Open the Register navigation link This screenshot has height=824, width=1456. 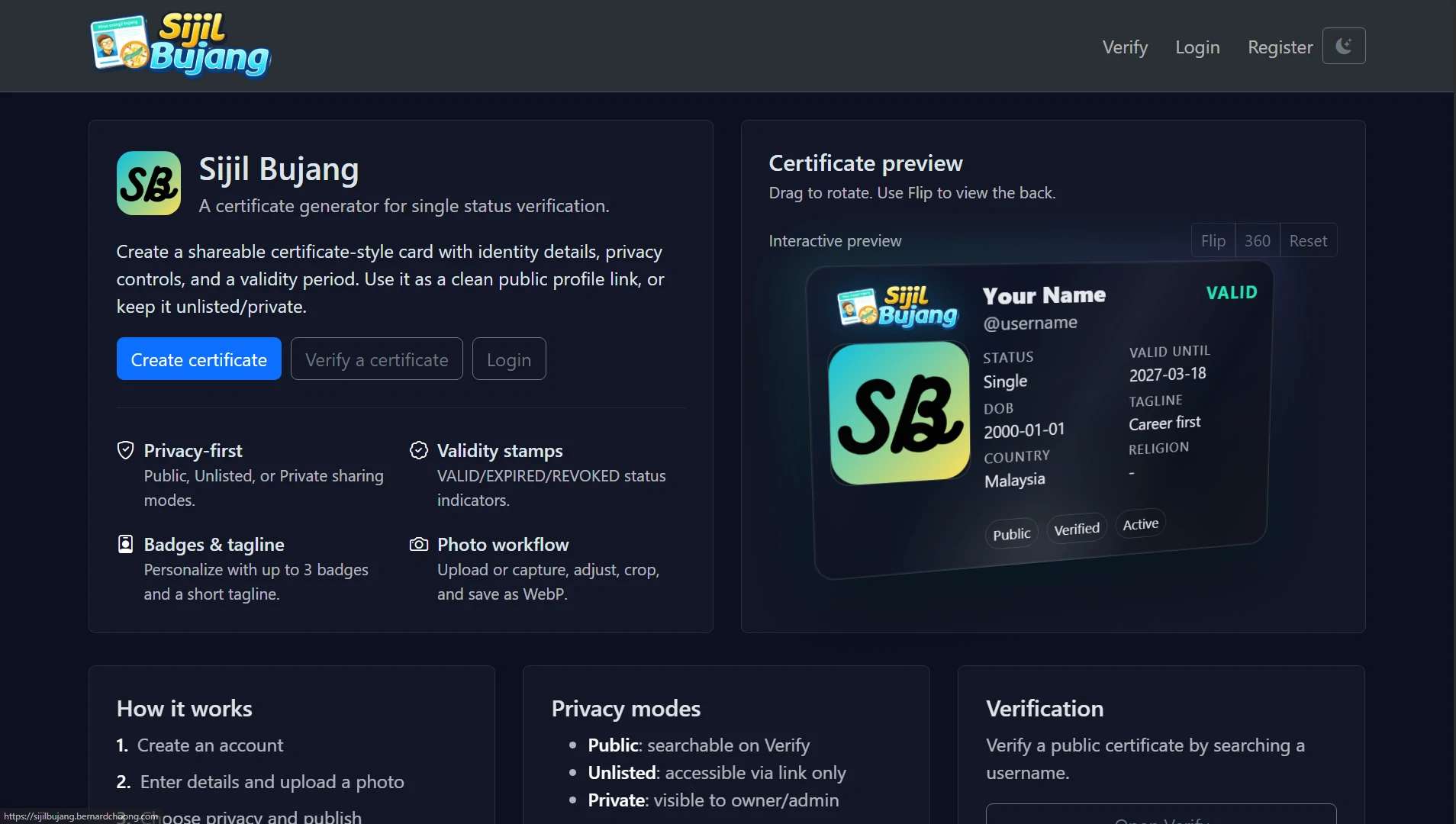[1280, 47]
